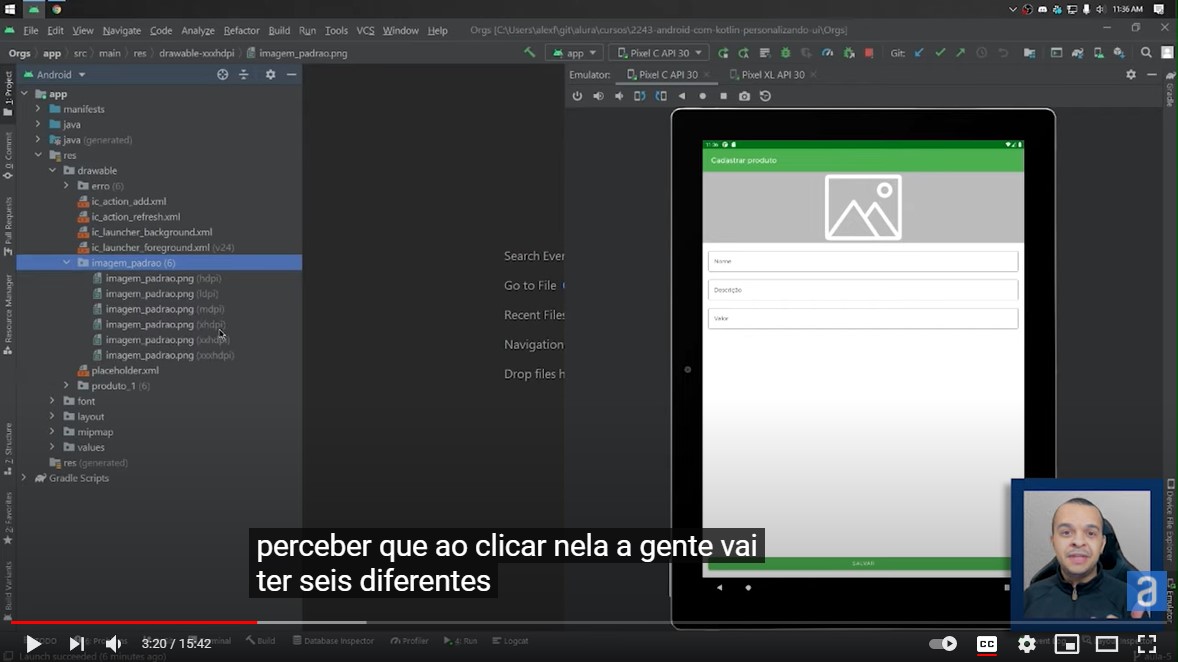
Task: Play the video
Action: pyautogui.click(x=33, y=643)
